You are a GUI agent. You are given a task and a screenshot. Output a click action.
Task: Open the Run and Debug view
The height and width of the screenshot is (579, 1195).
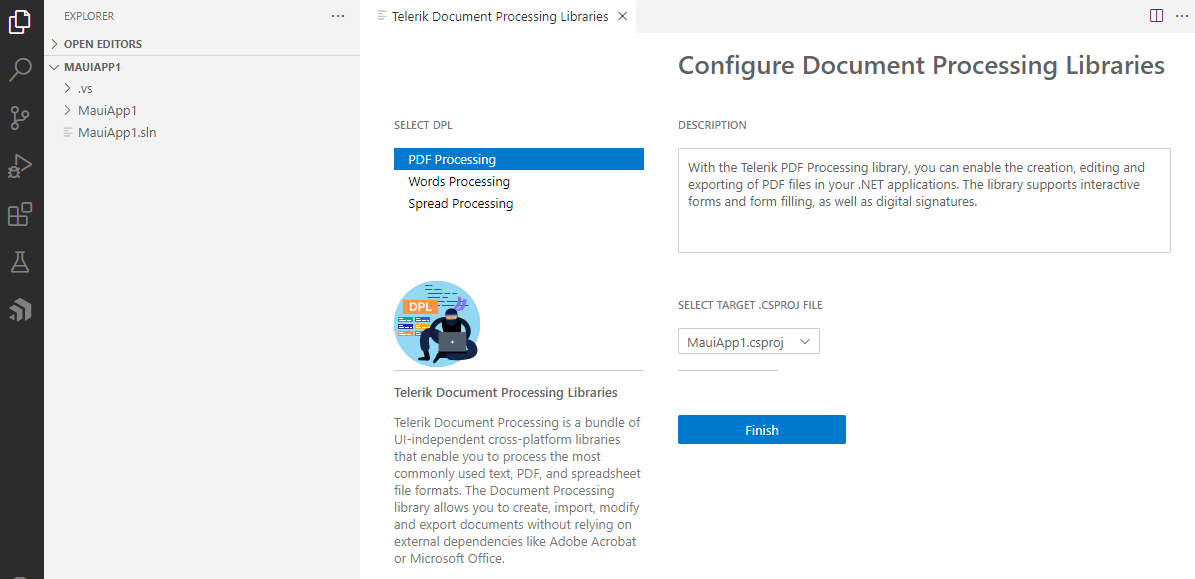(20, 165)
